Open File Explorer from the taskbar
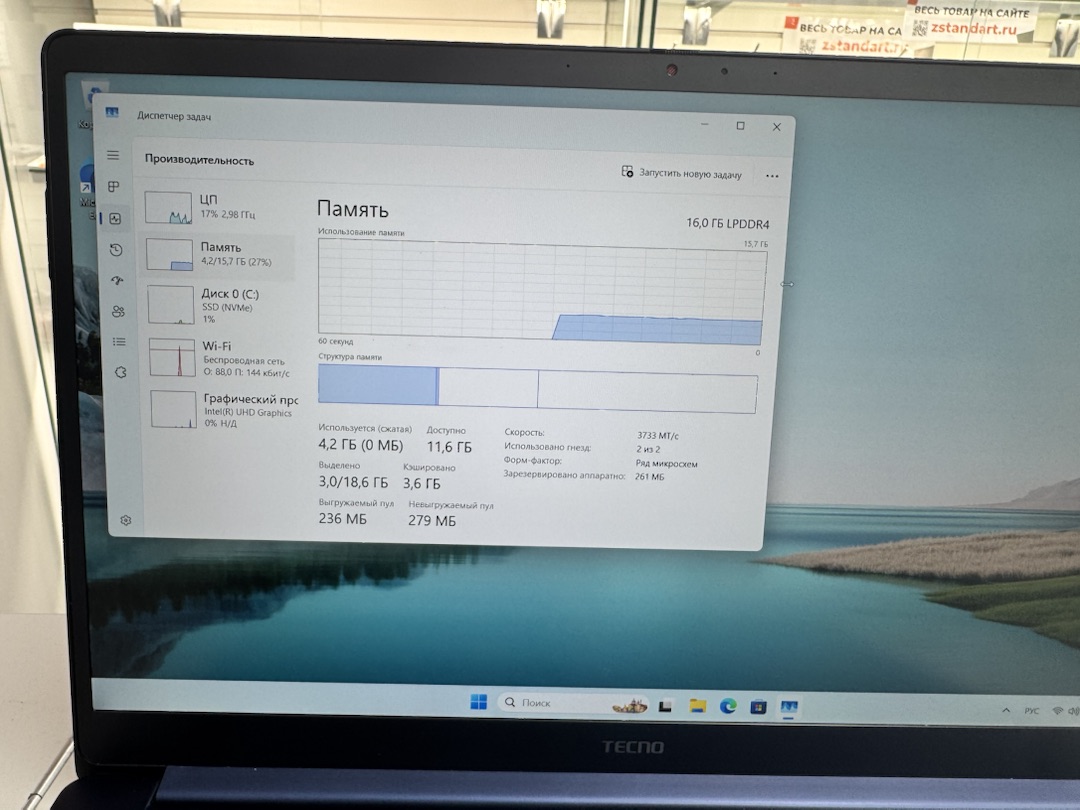Screen dimensions: 1080x810 point(698,705)
